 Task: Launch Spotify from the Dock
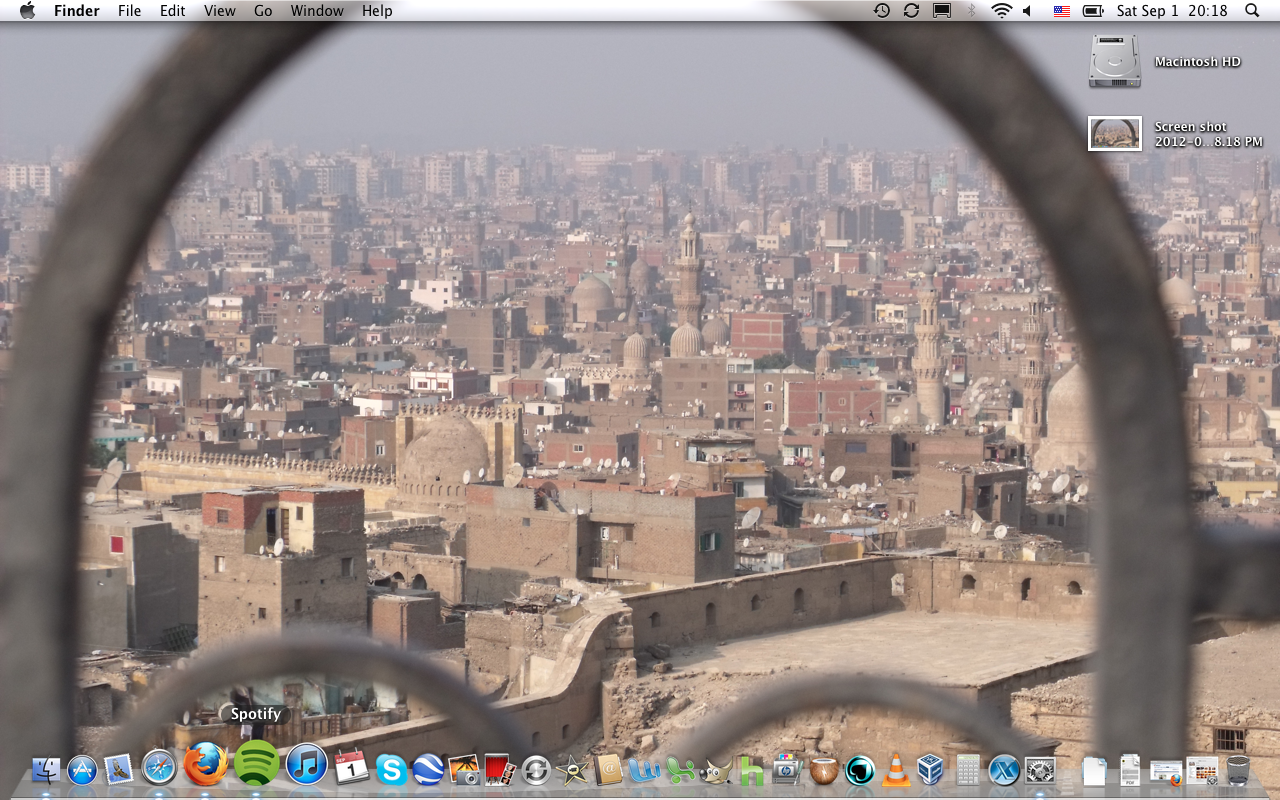257,763
